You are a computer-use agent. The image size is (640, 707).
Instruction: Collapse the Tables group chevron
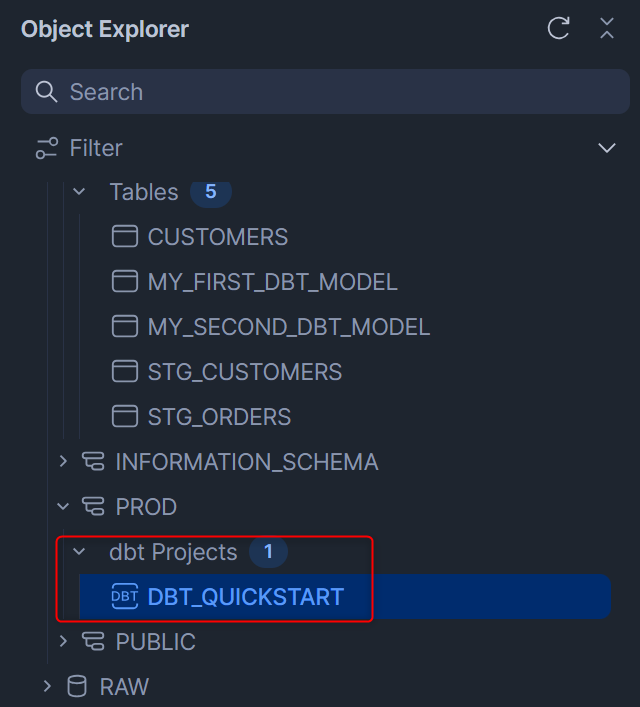coord(79,192)
